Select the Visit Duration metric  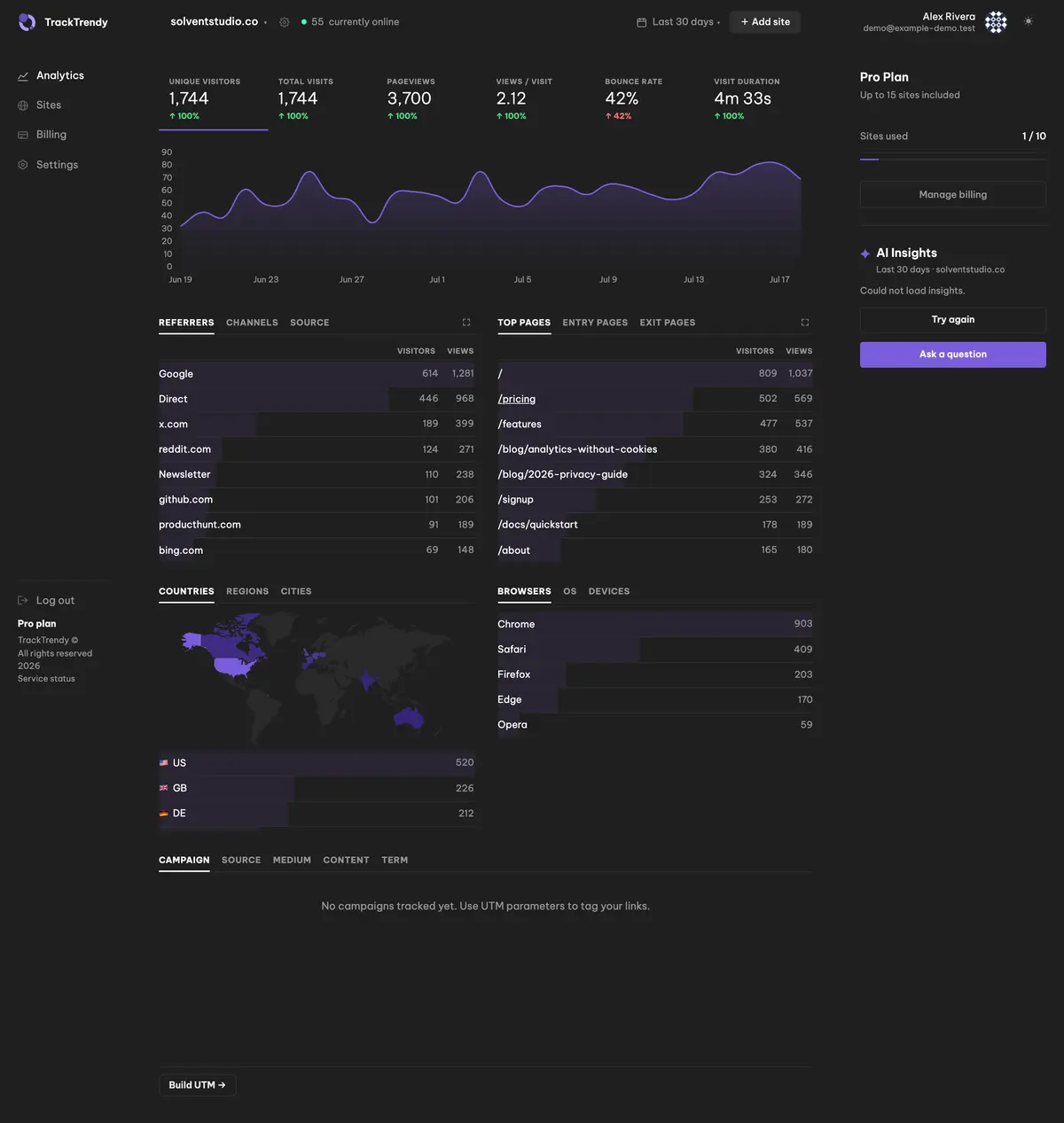click(758, 98)
